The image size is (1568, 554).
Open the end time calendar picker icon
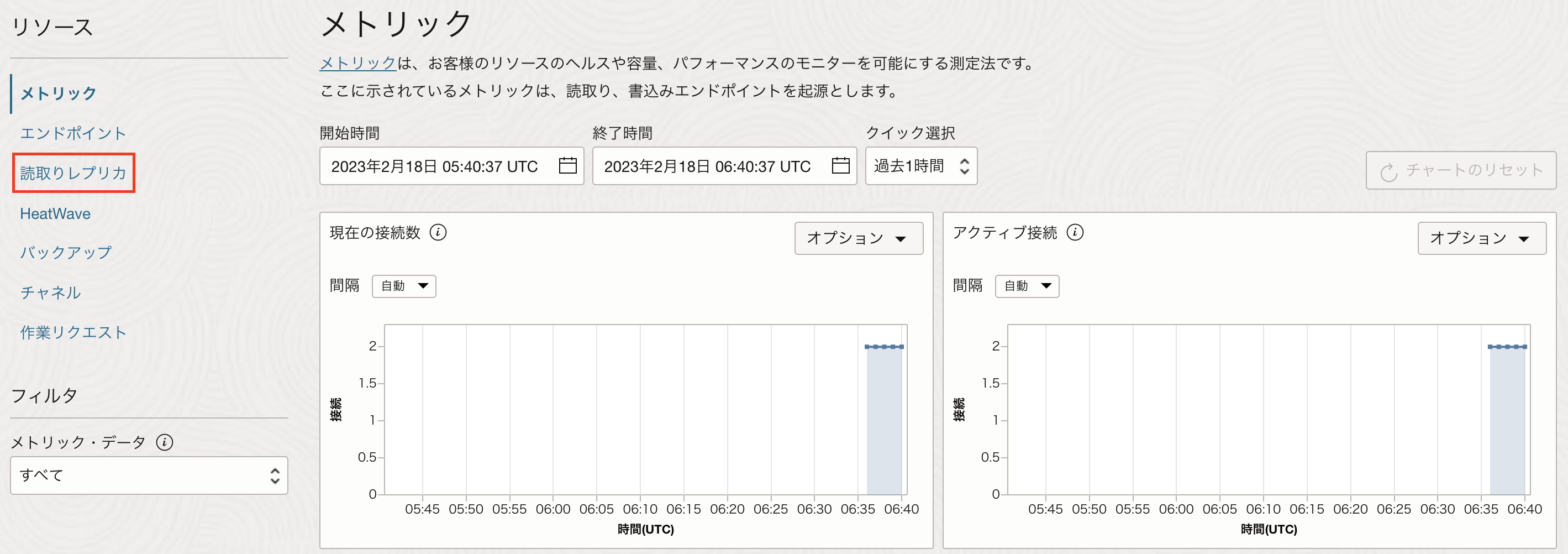[x=840, y=166]
